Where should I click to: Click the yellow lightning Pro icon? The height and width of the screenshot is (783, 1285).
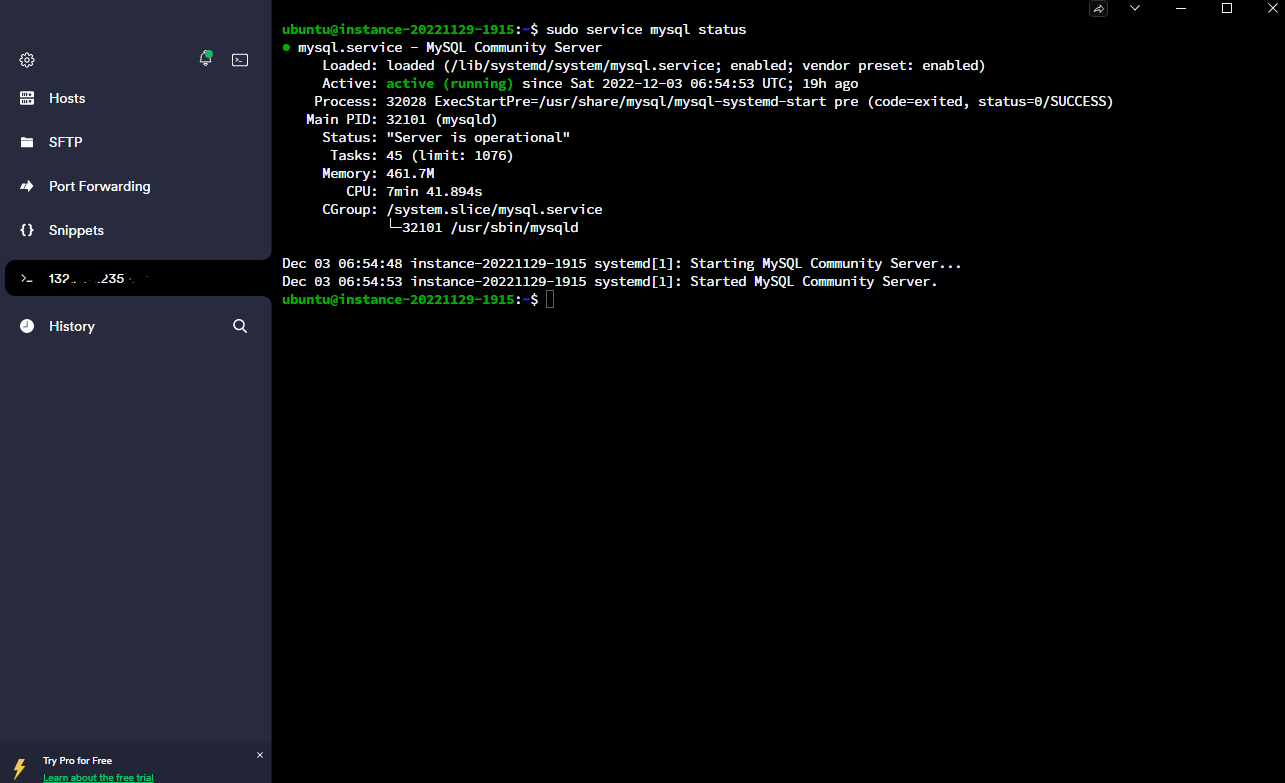20,768
